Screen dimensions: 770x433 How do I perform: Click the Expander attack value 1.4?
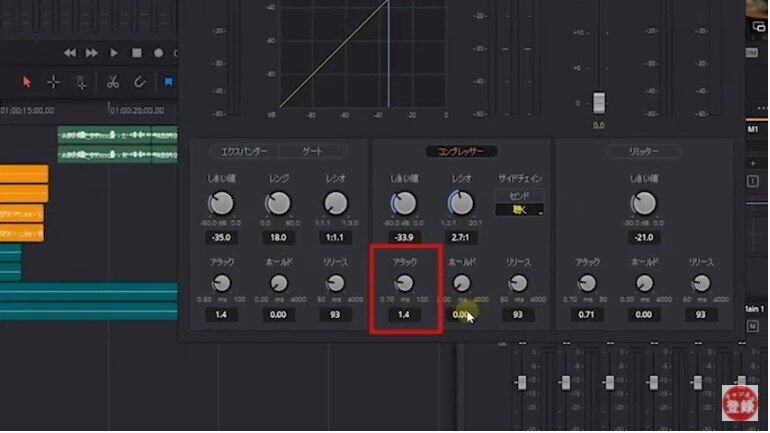coord(221,315)
